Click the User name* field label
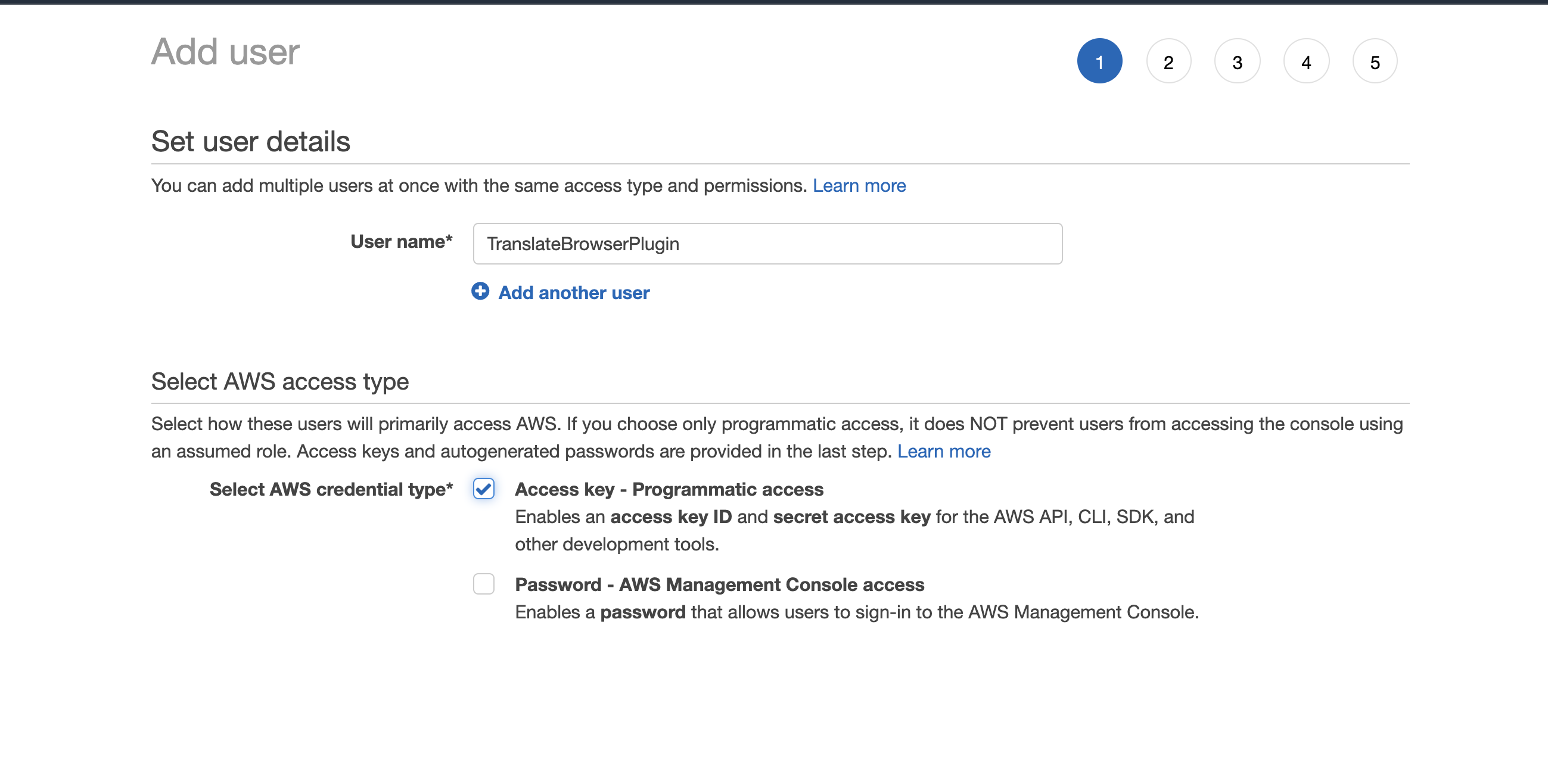This screenshot has height=784, width=1548. (x=401, y=241)
